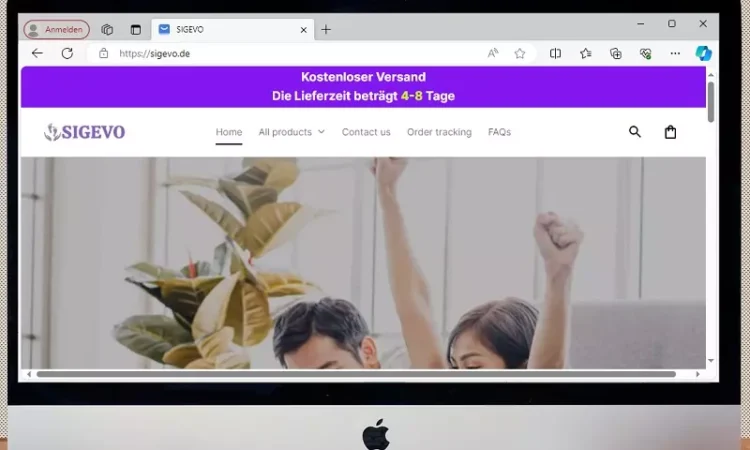Open split screen view

[555, 53]
